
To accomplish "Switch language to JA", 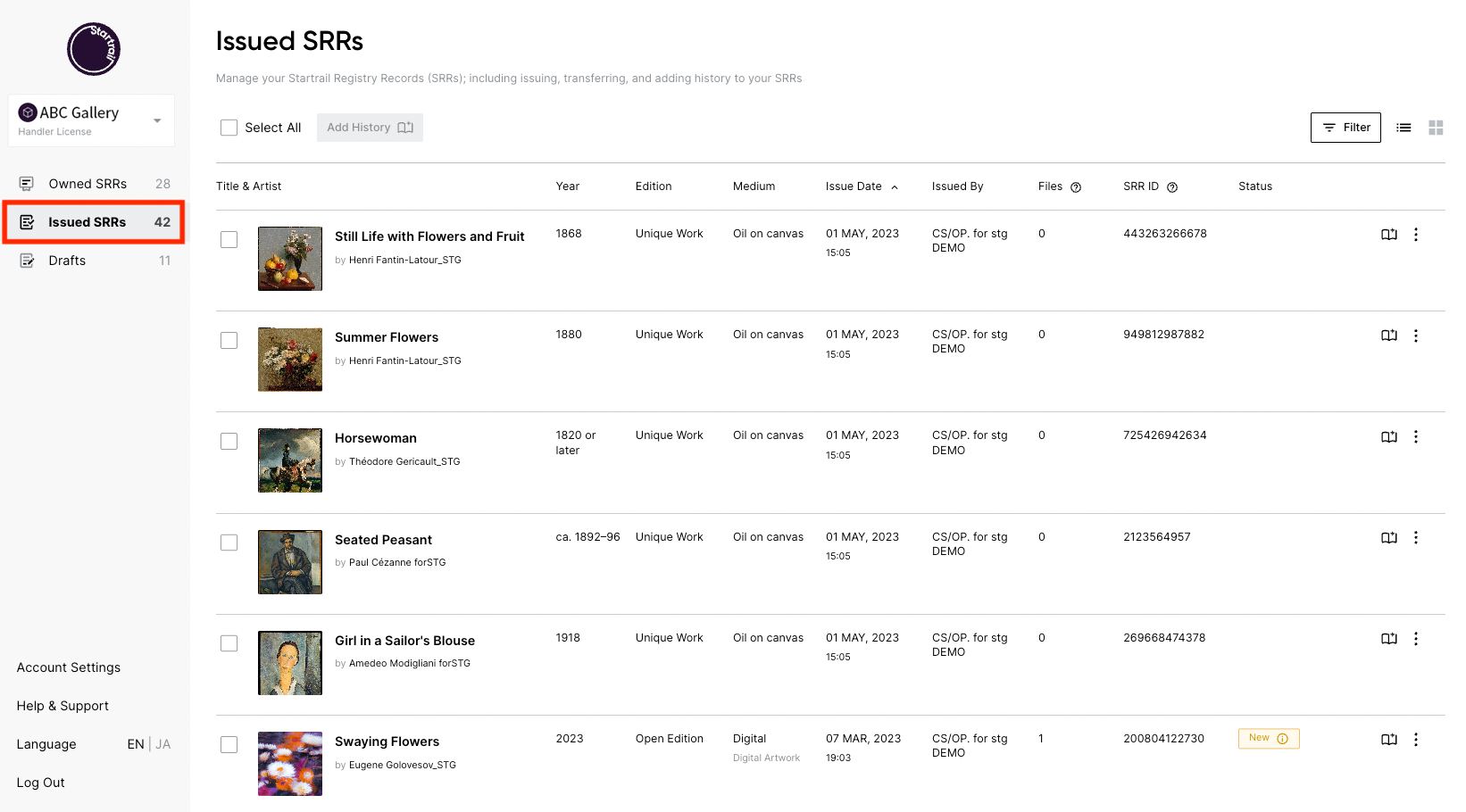I will 163,744.
